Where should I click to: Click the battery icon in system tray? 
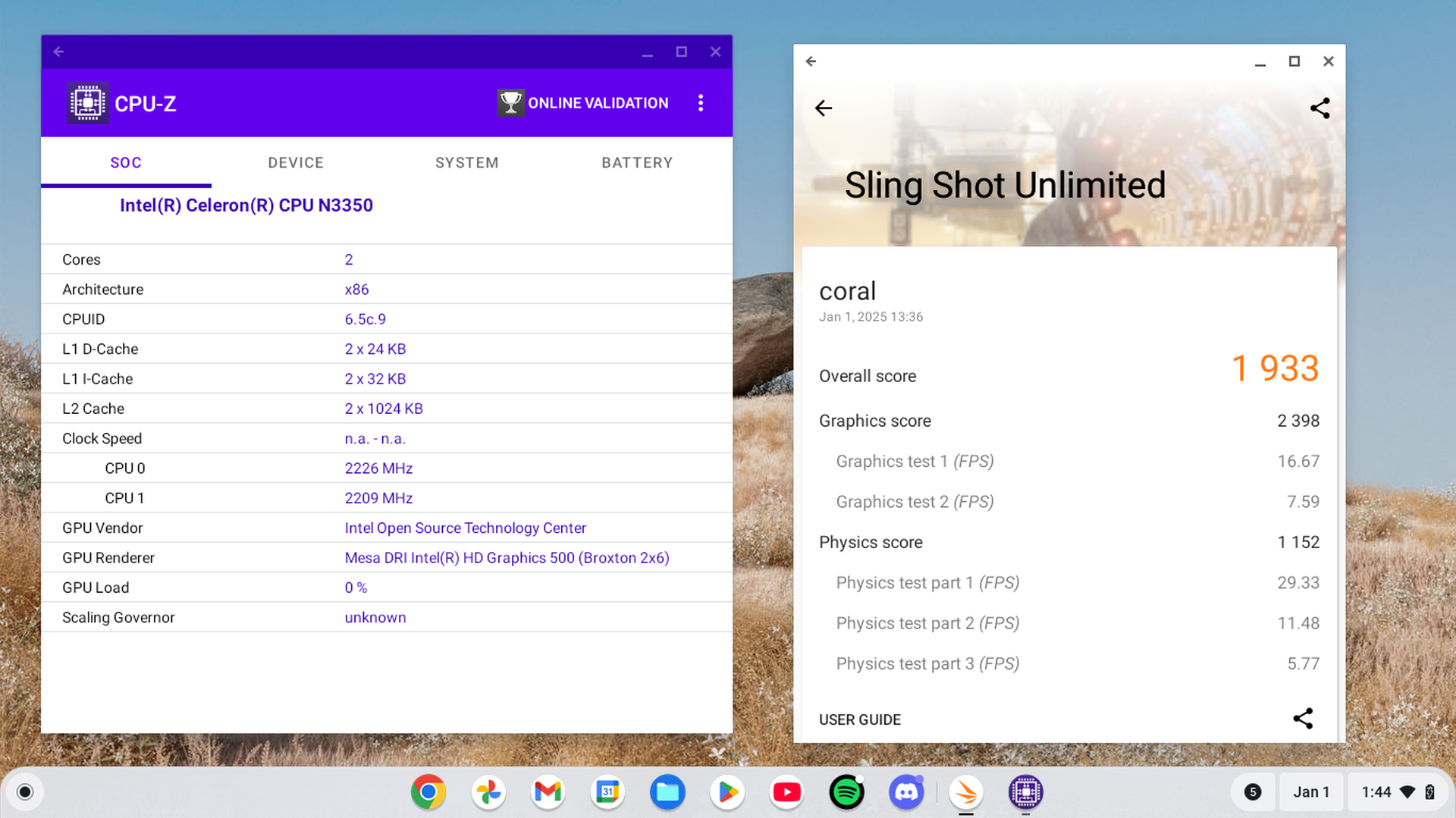click(x=1429, y=792)
